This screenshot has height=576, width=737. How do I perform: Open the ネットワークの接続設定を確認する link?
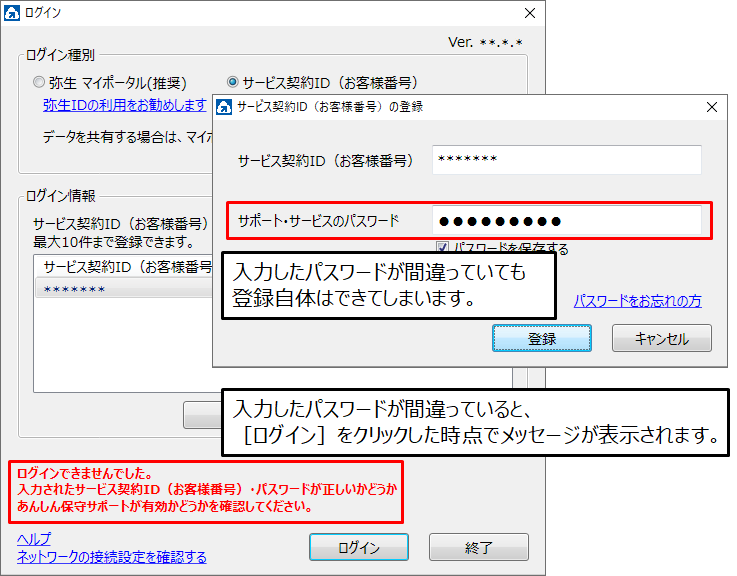[112, 557]
